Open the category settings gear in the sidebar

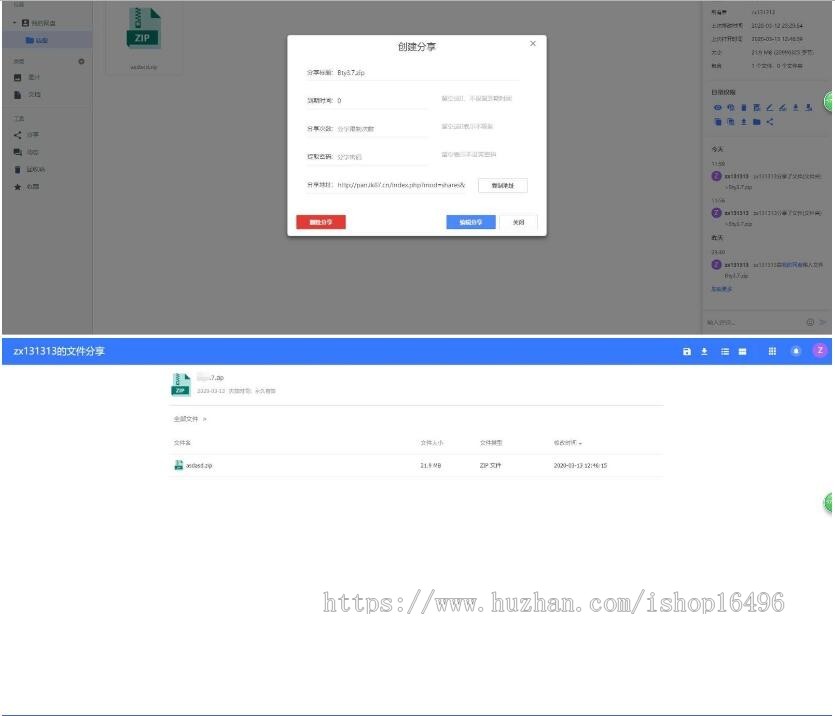(81, 61)
